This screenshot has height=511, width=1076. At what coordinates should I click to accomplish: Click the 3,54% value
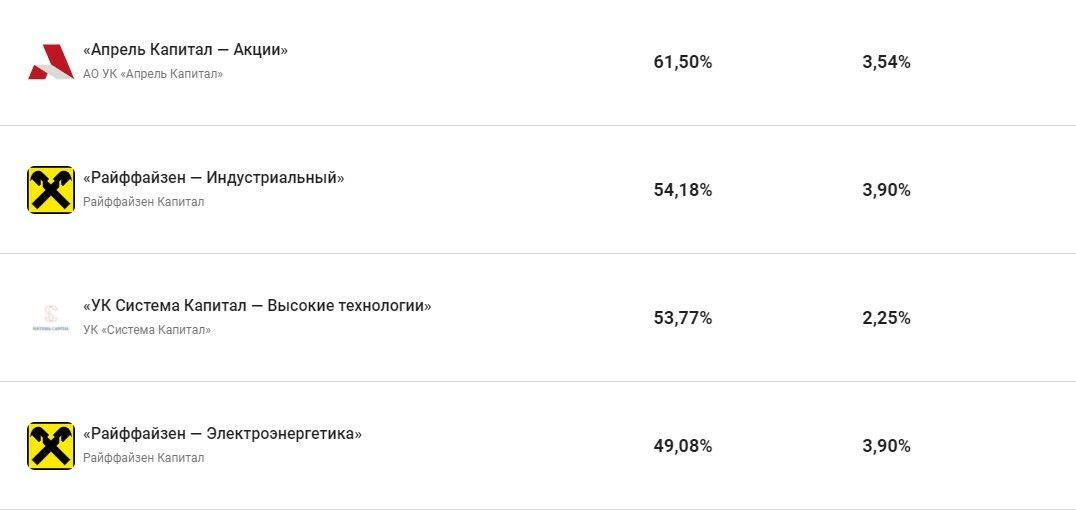[x=886, y=62]
